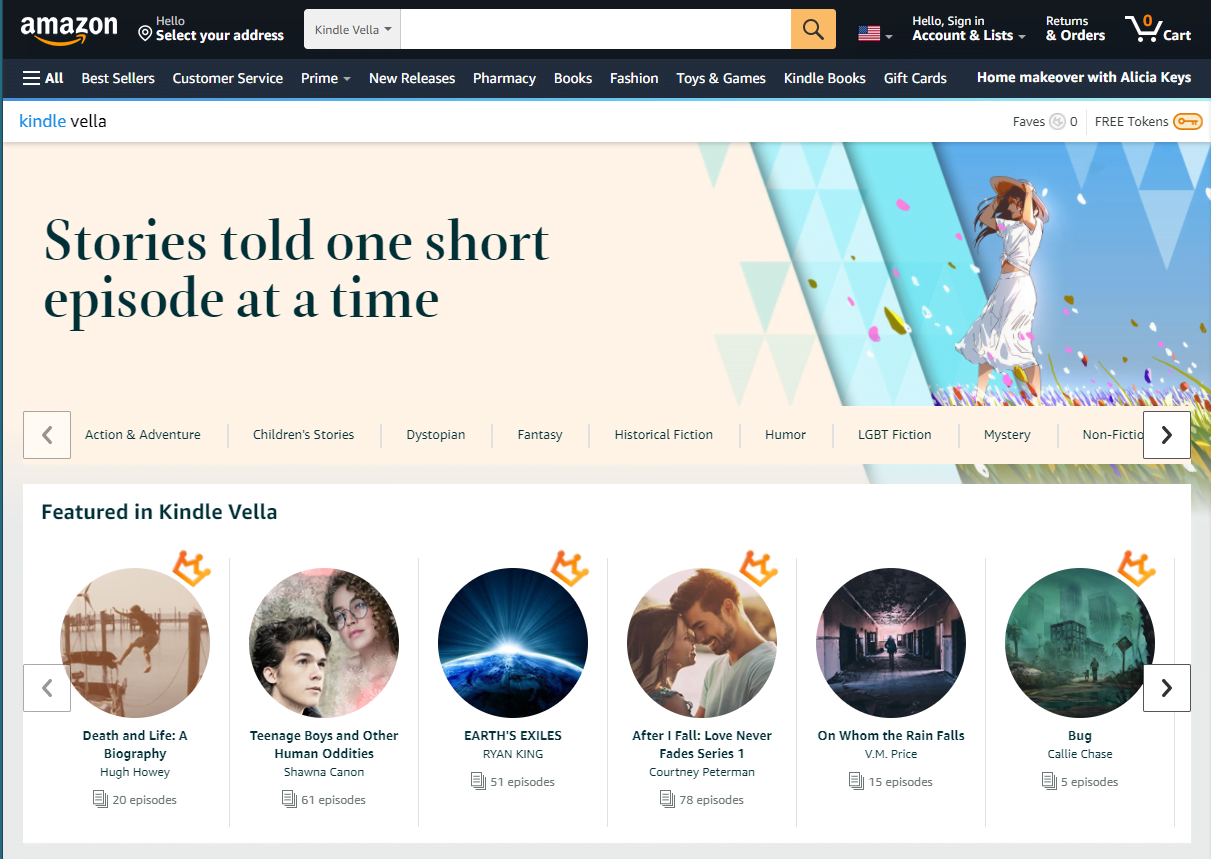Viewport: 1211px width, 859px height.
Task: Select the Fantasy genre
Action: [x=540, y=435]
